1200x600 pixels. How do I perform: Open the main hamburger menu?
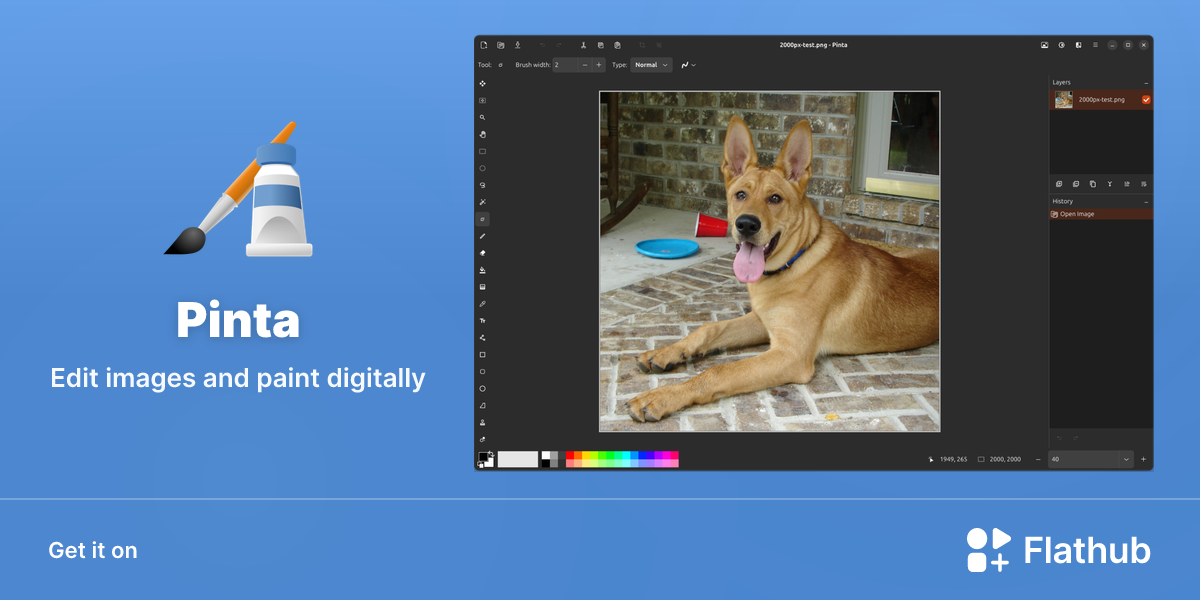coord(1095,45)
